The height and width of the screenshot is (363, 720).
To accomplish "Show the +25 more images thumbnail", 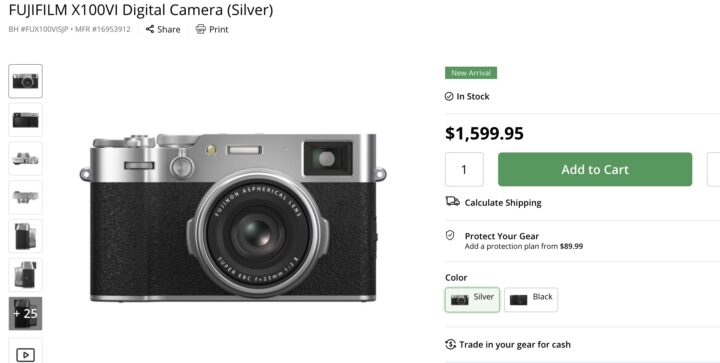I will [x=25, y=313].
